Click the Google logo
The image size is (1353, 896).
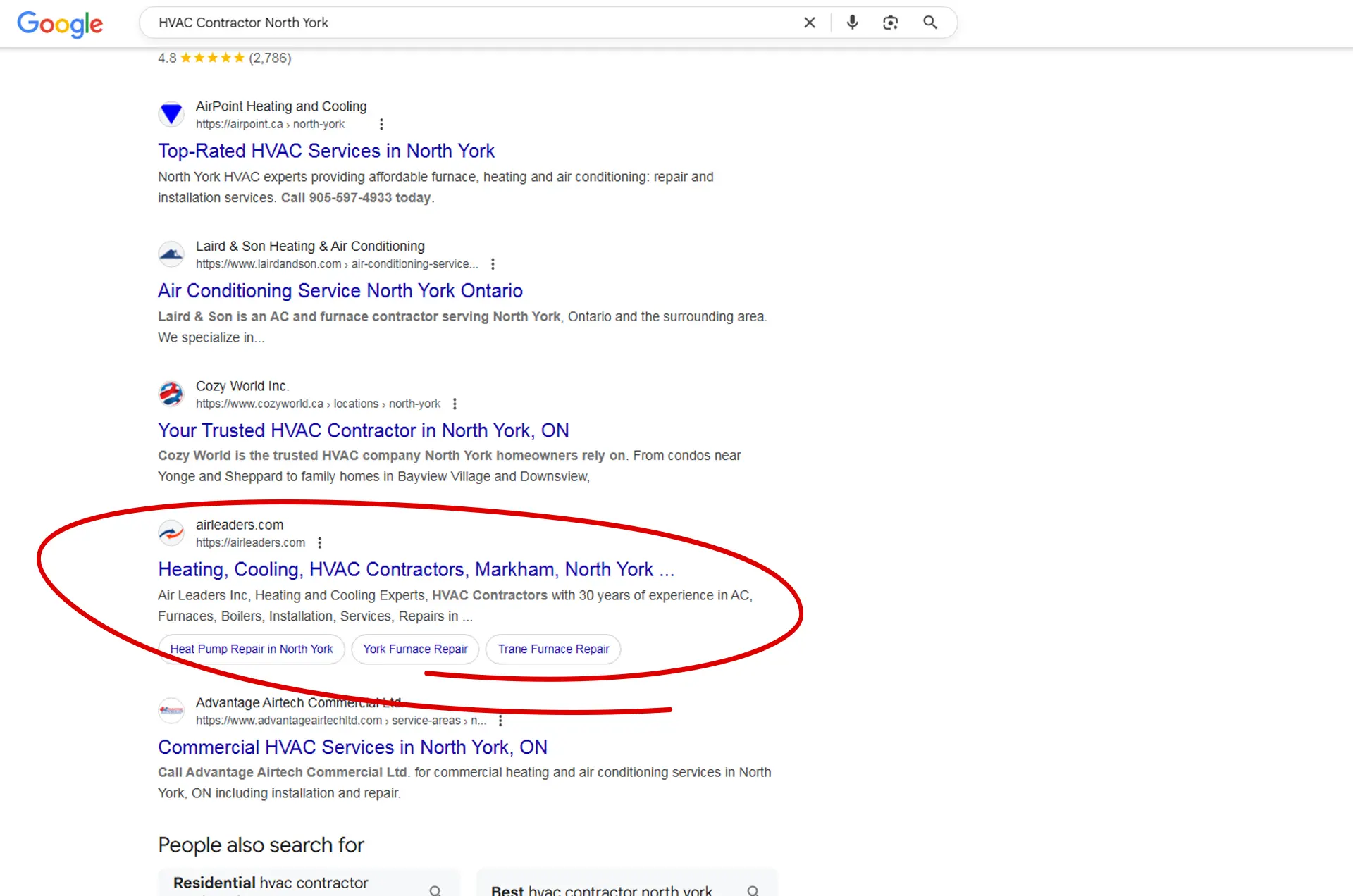point(60,24)
